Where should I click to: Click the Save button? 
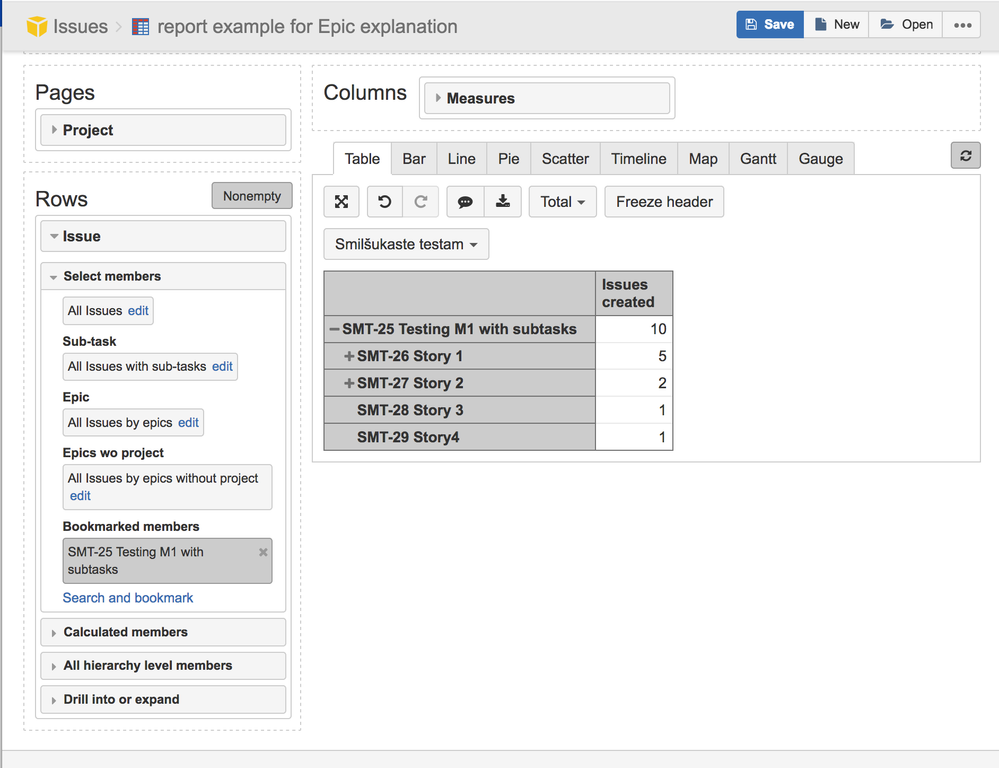click(x=769, y=25)
